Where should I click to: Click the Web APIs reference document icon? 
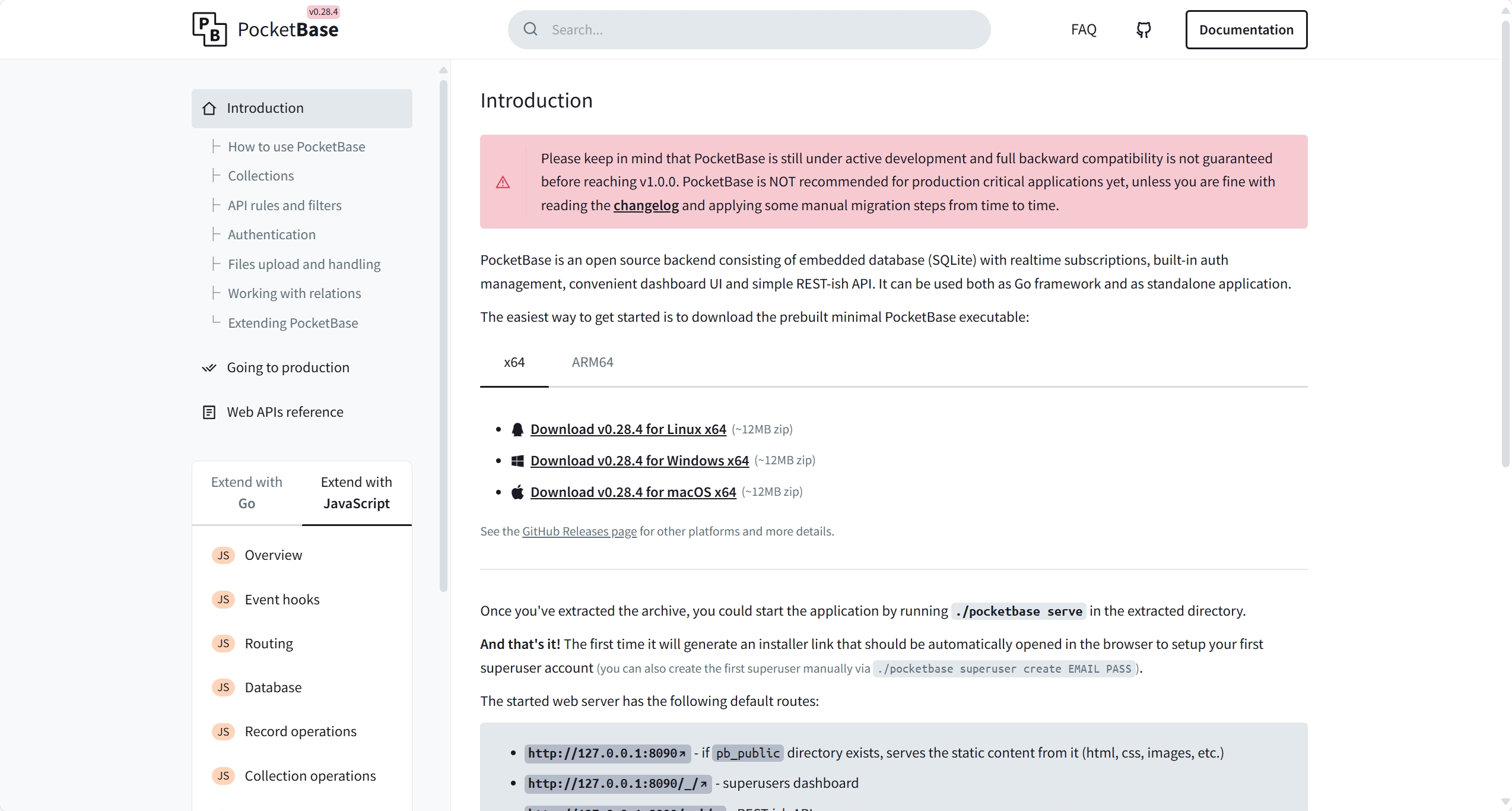click(209, 412)
